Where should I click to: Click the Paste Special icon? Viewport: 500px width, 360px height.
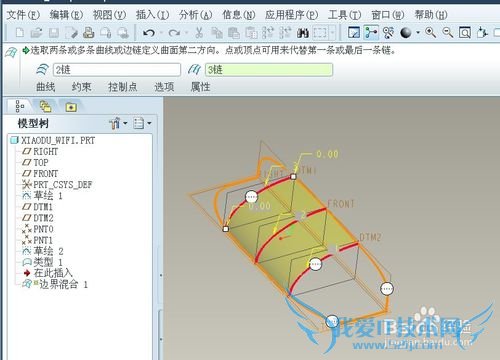(x=251, y=33)
